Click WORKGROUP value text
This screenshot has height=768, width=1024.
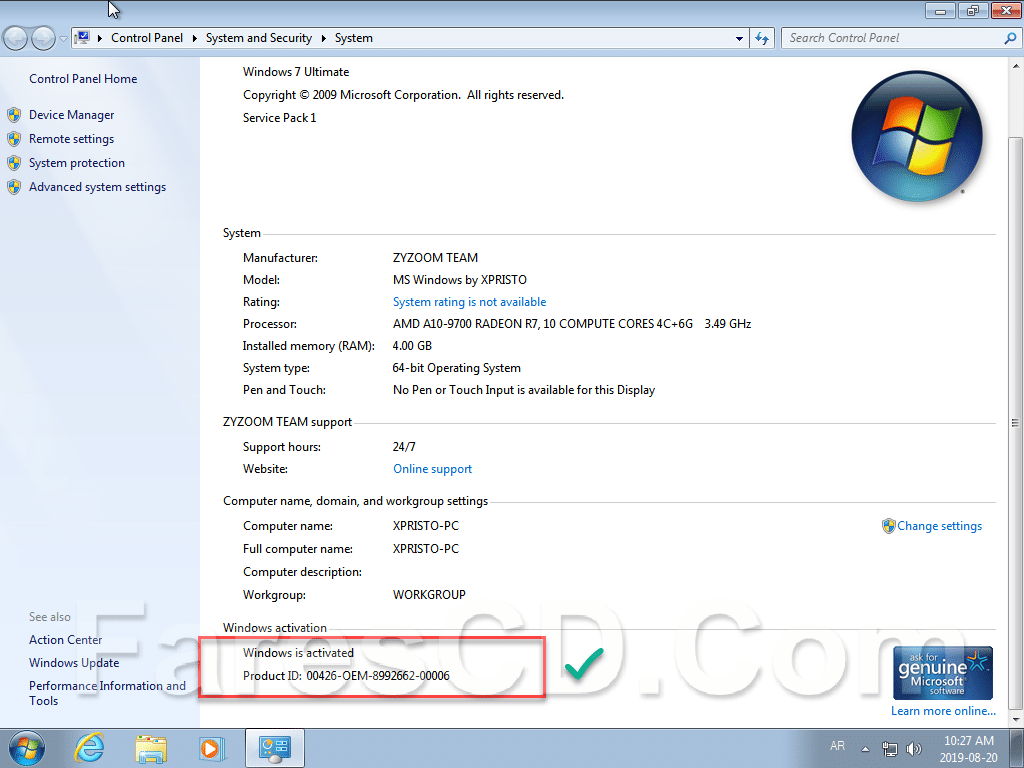[429, 595]
